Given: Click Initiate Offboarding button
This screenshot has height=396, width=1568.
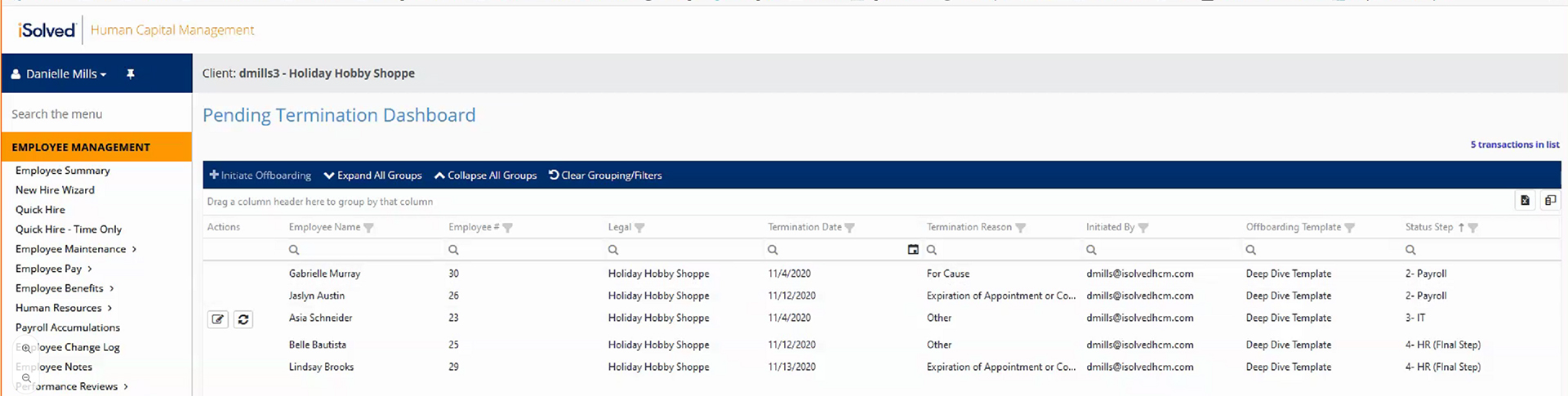Looking at the screenshot, I should (x=261, y=176).
